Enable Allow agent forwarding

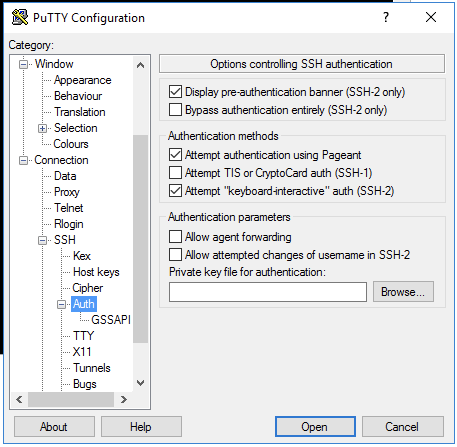point(175,237)
